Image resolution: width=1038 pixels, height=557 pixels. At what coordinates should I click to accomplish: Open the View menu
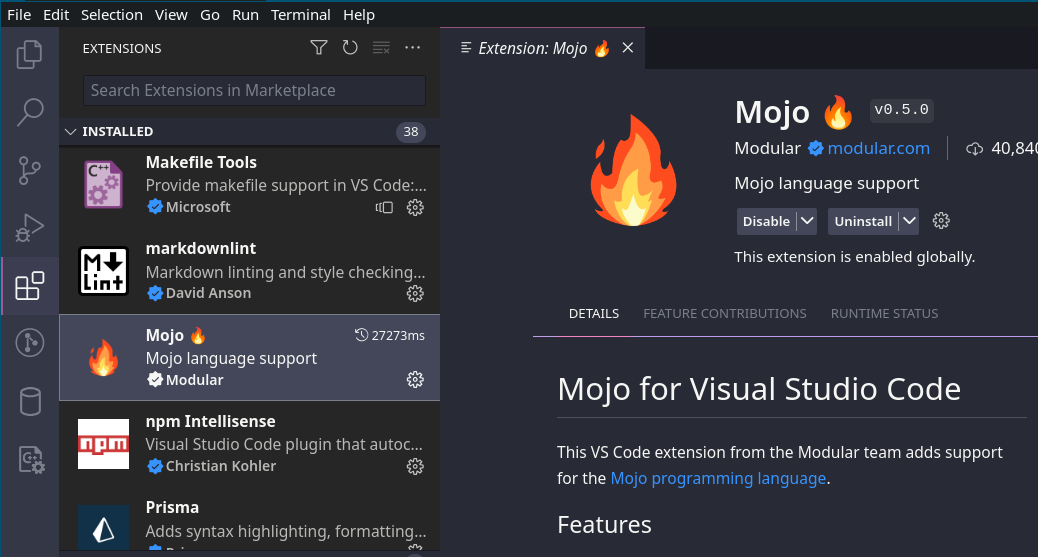pyautogui.click(x=171, y=15)
